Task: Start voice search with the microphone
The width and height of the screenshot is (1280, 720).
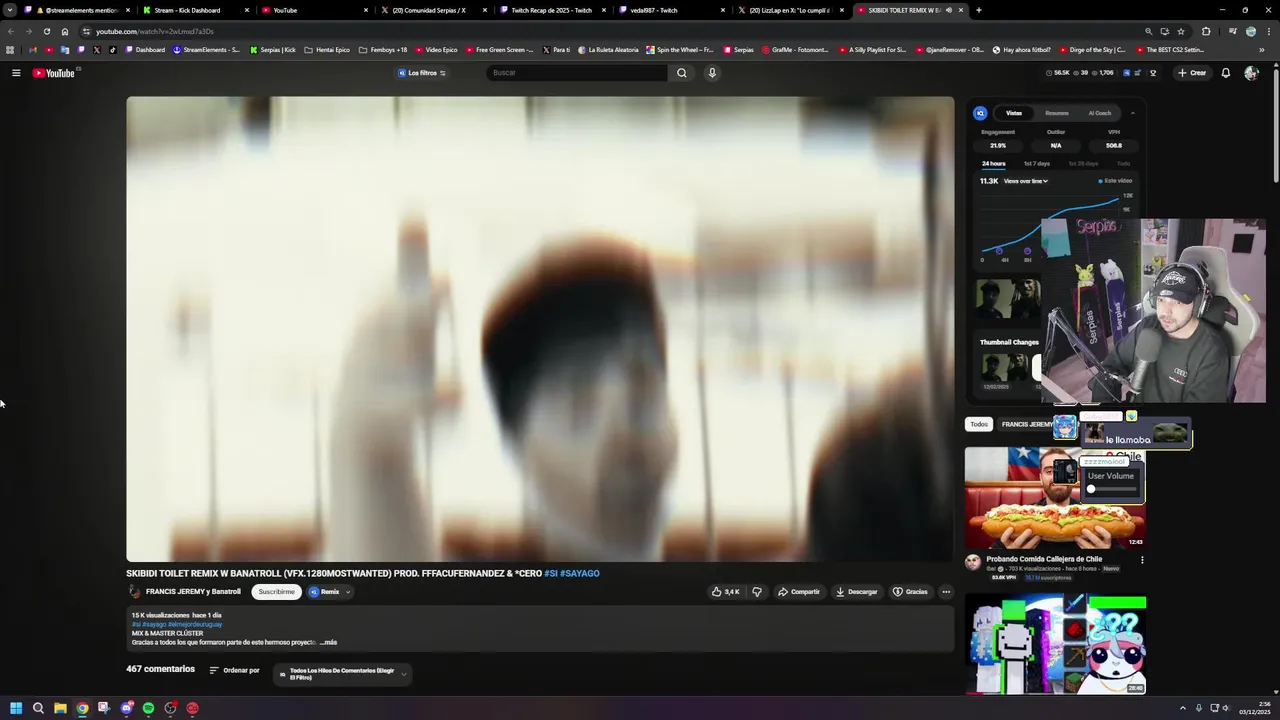Action: pos(712,73)
